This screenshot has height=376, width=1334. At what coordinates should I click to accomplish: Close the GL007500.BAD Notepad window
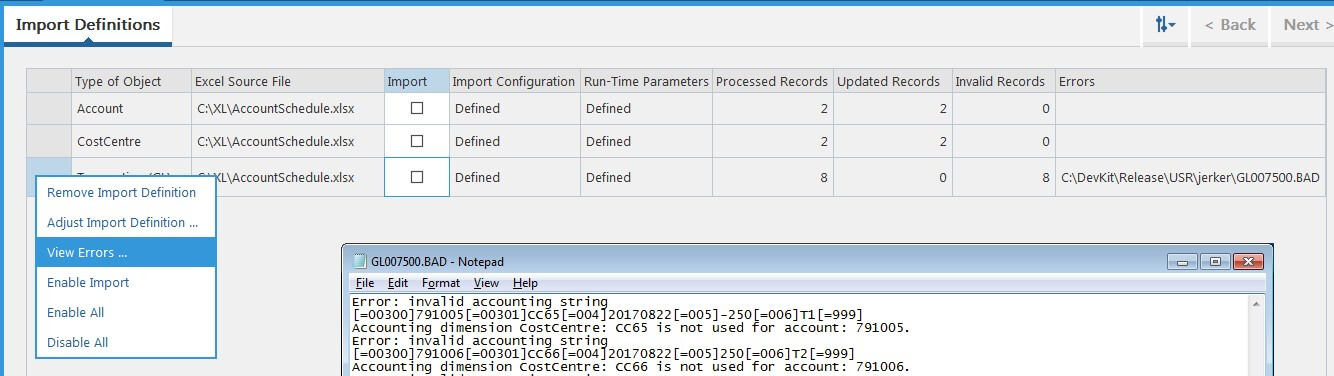coord(1247,261)
